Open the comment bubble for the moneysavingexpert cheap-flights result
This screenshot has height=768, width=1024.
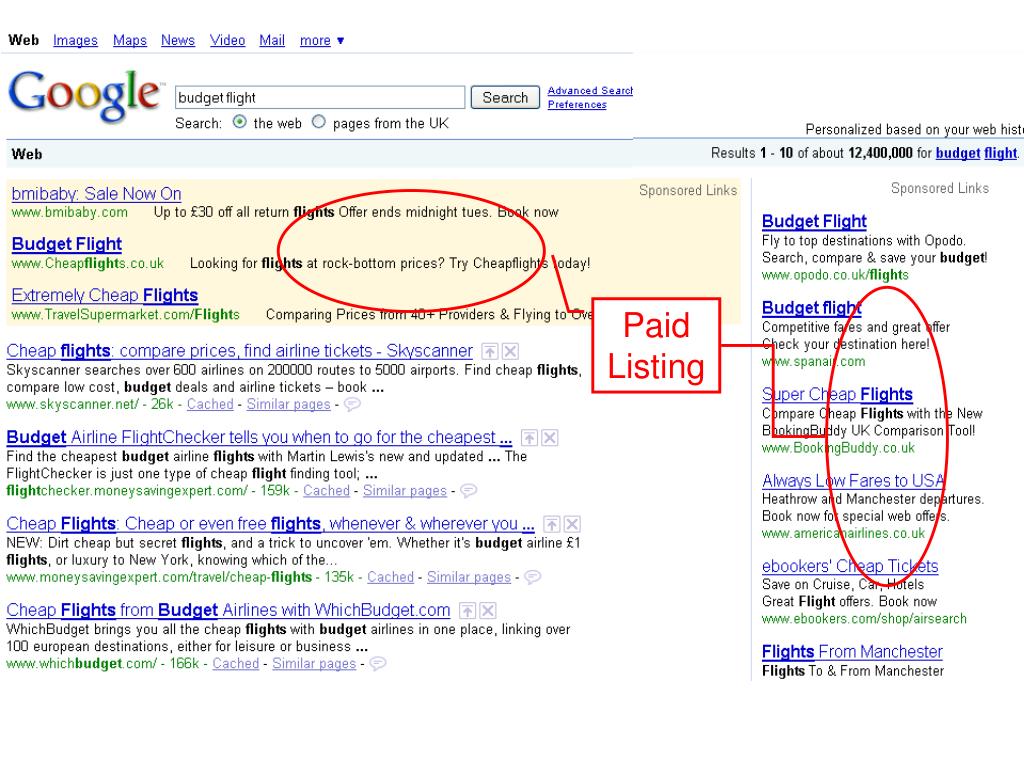pos(532,577)
